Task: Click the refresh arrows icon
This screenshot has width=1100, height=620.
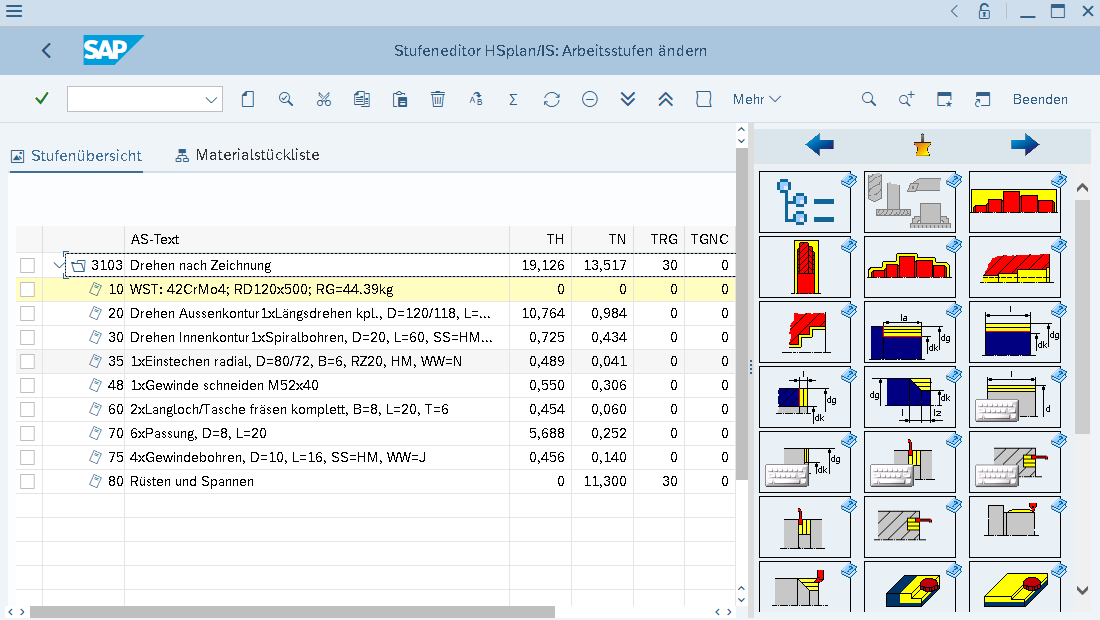Action: tap(551, 100)
